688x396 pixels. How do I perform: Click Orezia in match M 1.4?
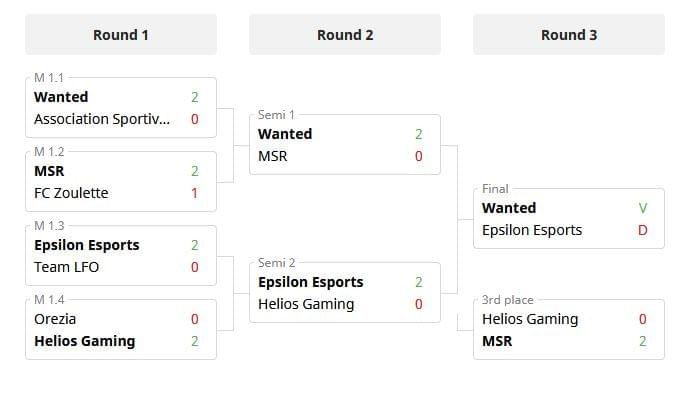tap(55, 319)
